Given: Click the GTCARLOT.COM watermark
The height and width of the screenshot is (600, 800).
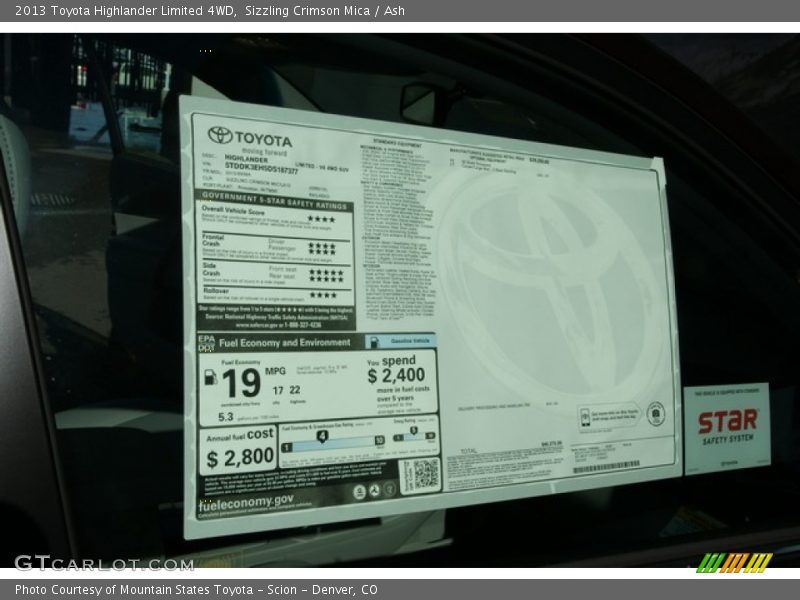Looking at the screenshot, I should tap(103, 563).
